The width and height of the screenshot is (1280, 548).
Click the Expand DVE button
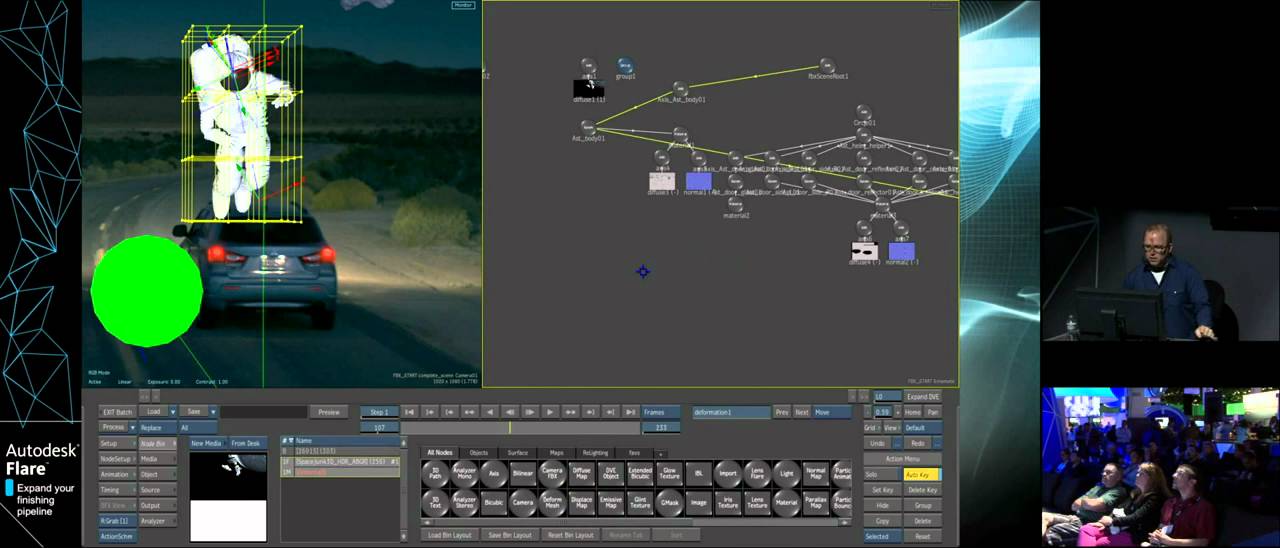pos(921,396)
